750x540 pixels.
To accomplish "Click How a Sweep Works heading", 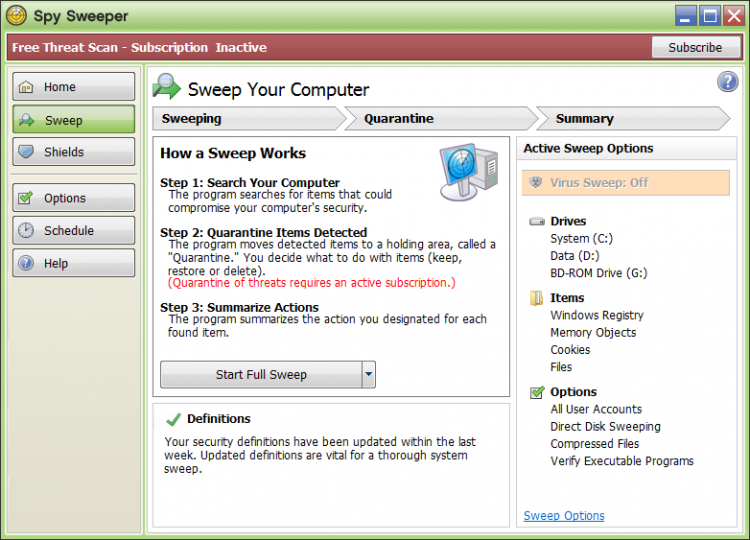I will click(x=233, y=153).
